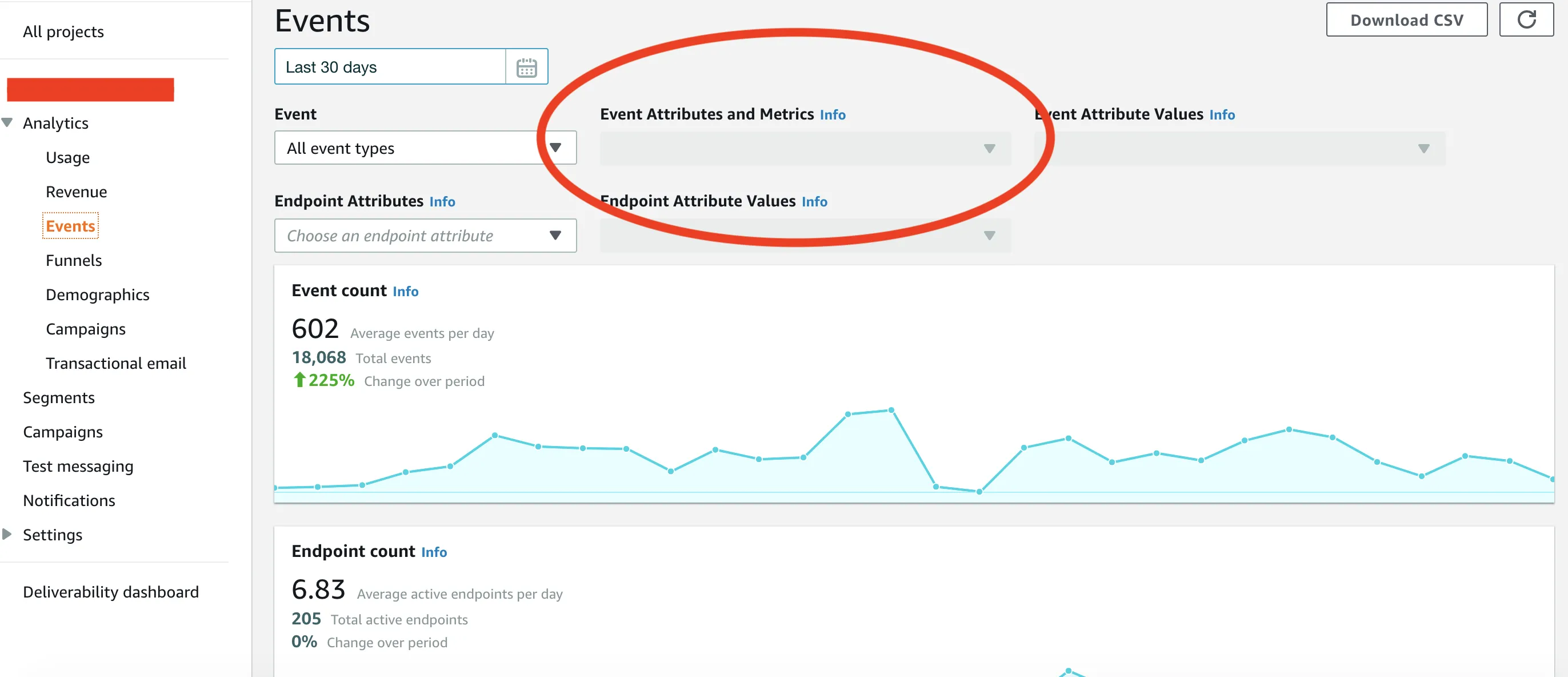Screen dimensions: 1568x677
Task: Open the Demographics analytics page
Action: click(97, 294)
